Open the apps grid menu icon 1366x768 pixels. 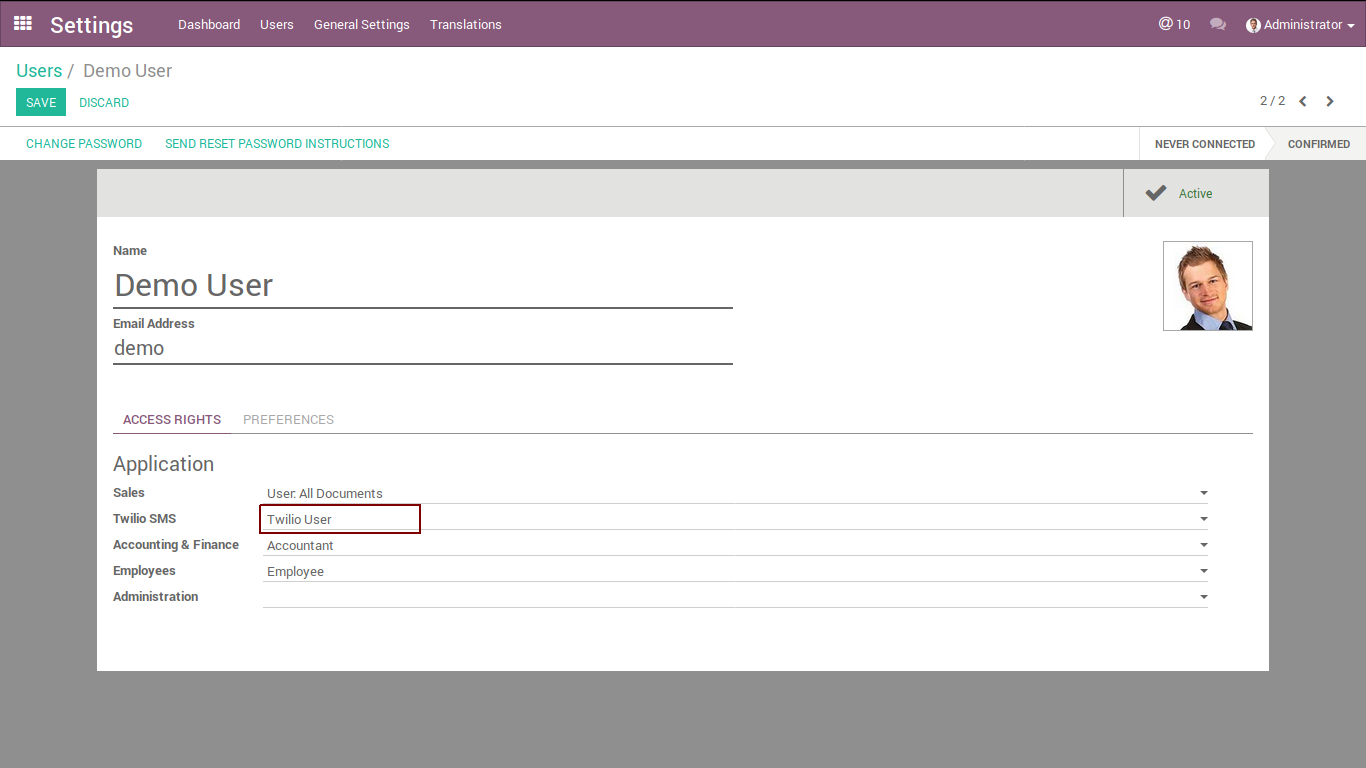click(x=22, y=24)
